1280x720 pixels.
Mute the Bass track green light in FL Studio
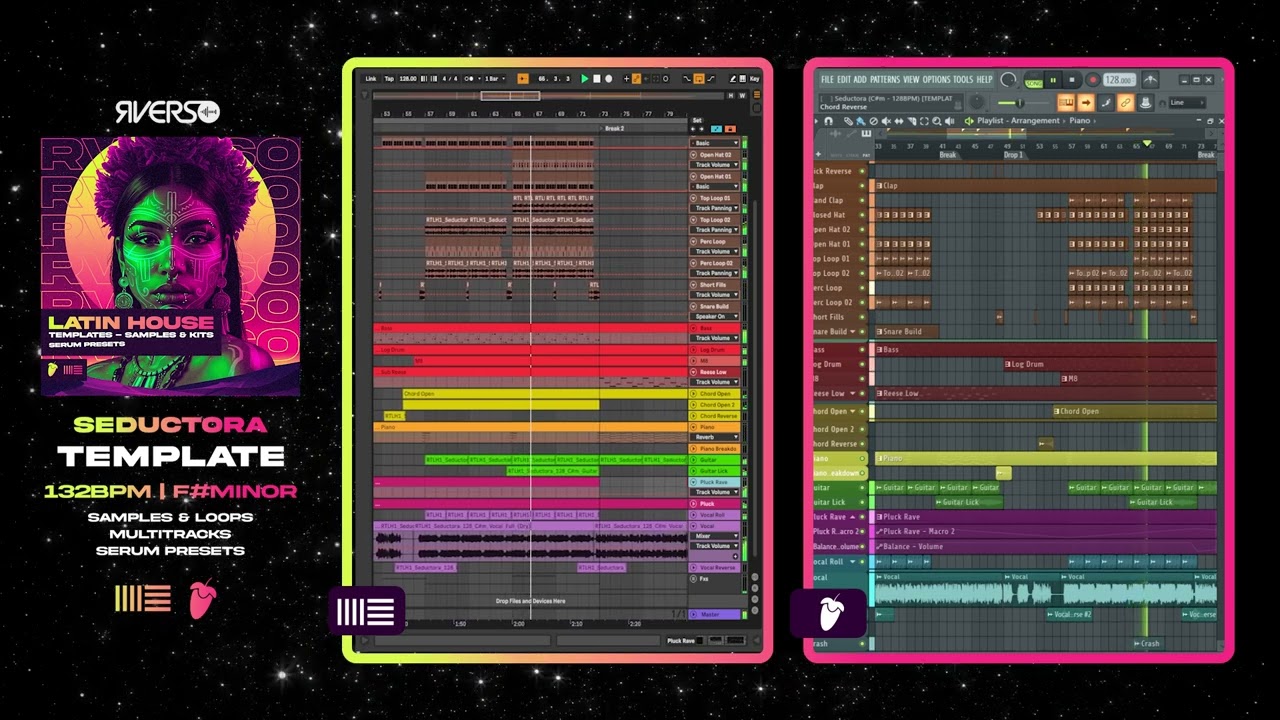pyautogui.click(x=862, y=350)
